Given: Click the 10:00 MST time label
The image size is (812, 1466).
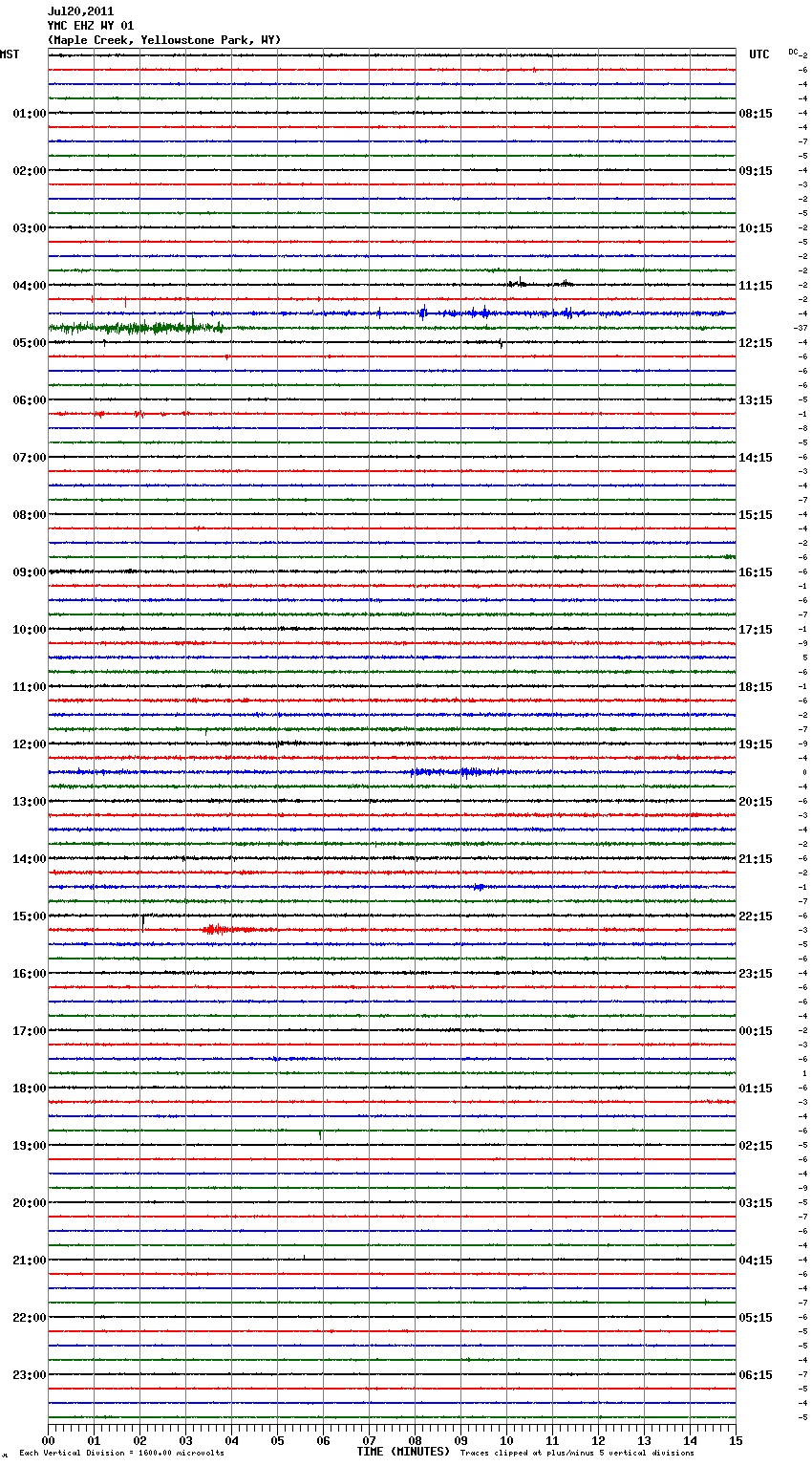Looking at the screenshot, I should click(x=30, y=630).
